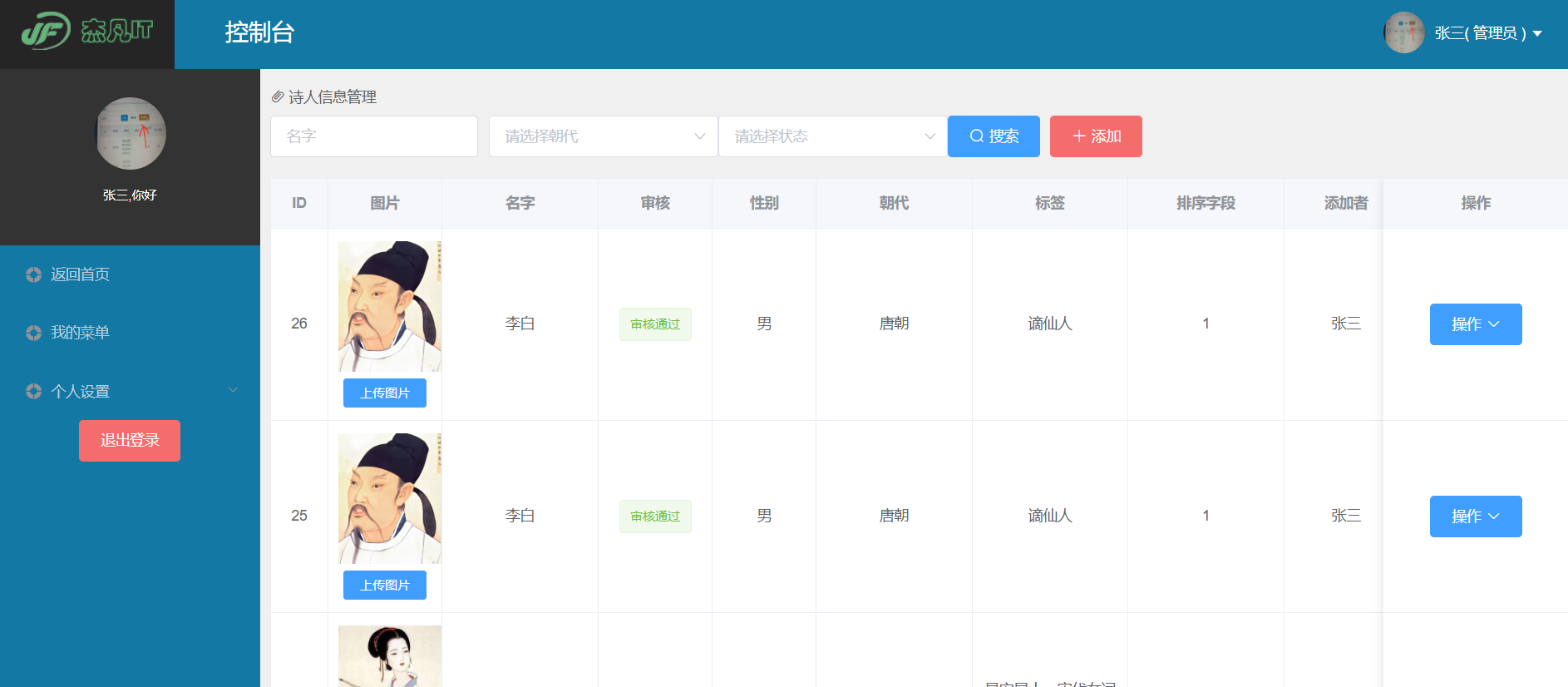This screenshot has height=687, width=1568.
Task: Open the user avatar in the top-right header
Action: pyautogui.click(x=1404, y=32)
